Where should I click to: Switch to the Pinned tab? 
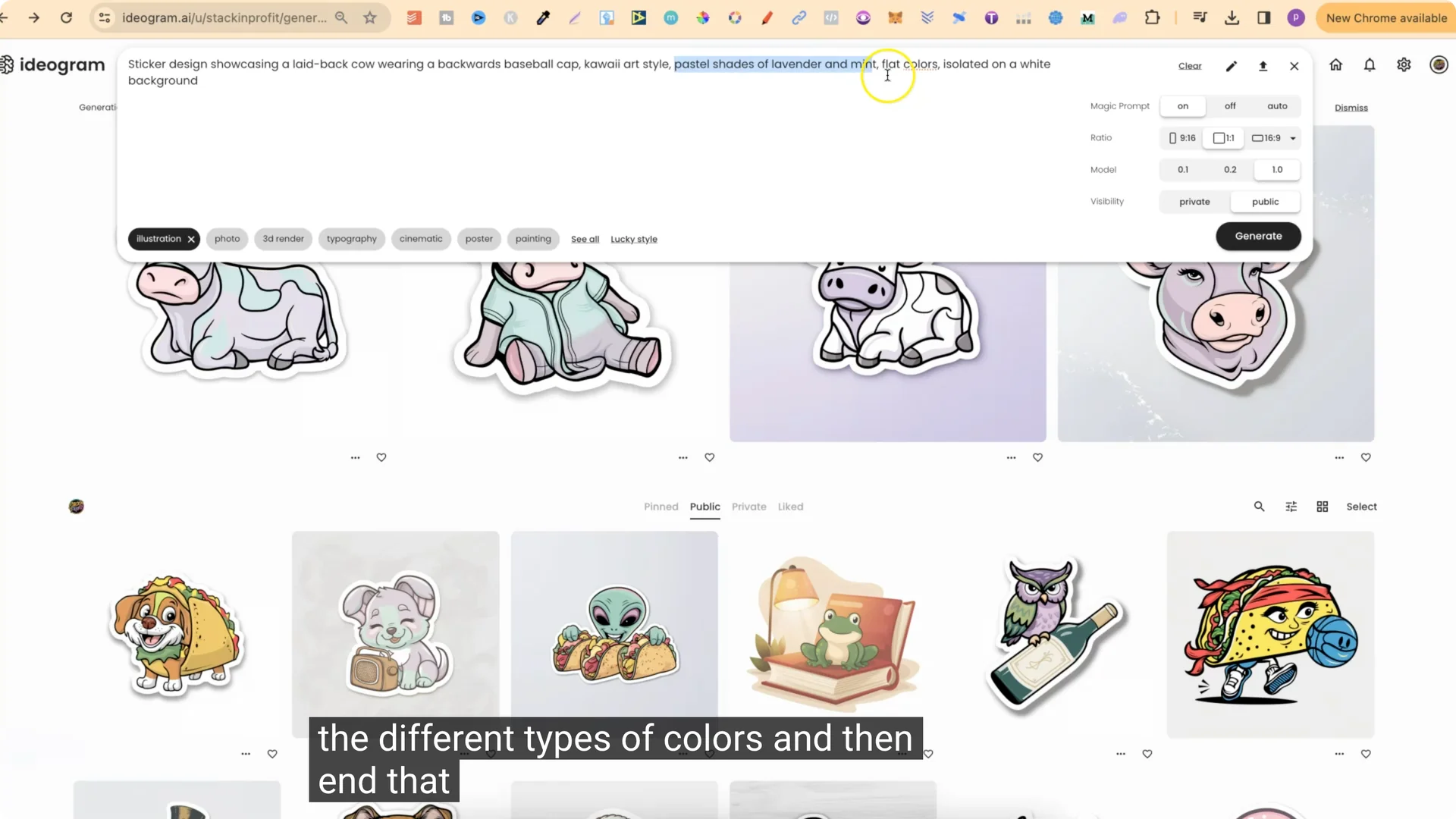[661, 507]
